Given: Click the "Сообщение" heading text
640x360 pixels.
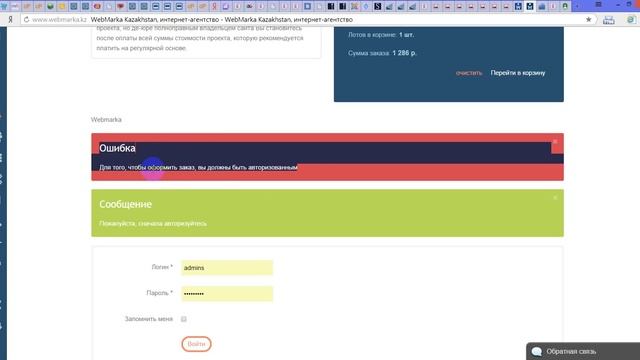Looking at the screenshot, I should (x=125, y=204).
